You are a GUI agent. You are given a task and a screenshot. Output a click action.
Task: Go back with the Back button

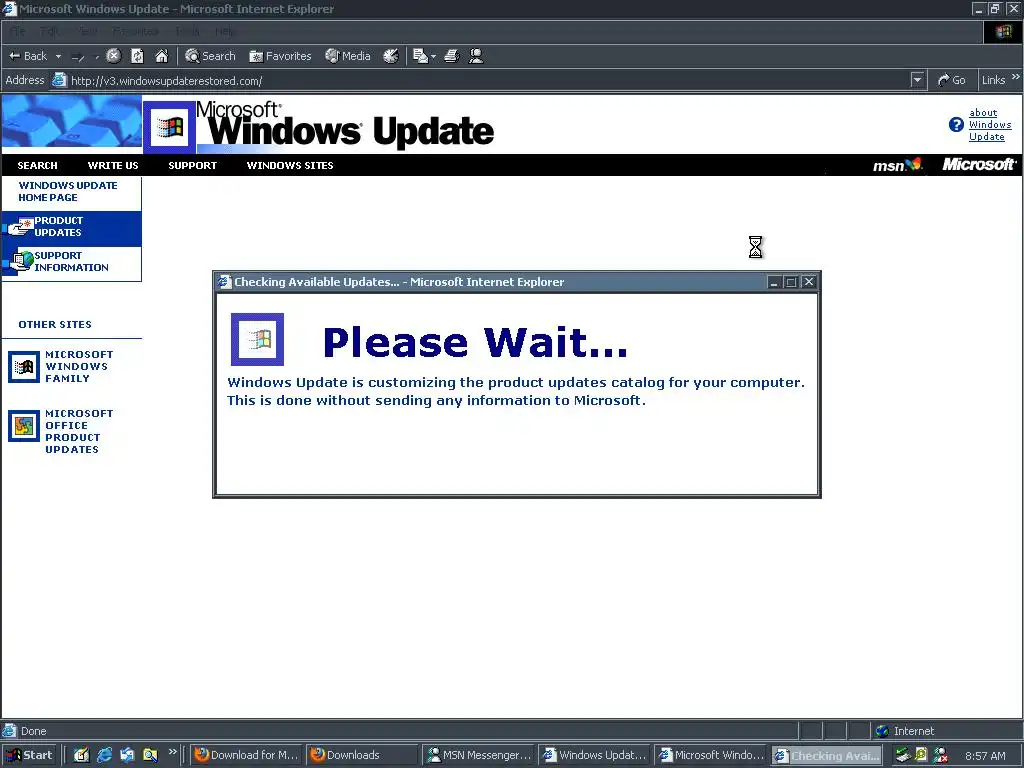28,56
